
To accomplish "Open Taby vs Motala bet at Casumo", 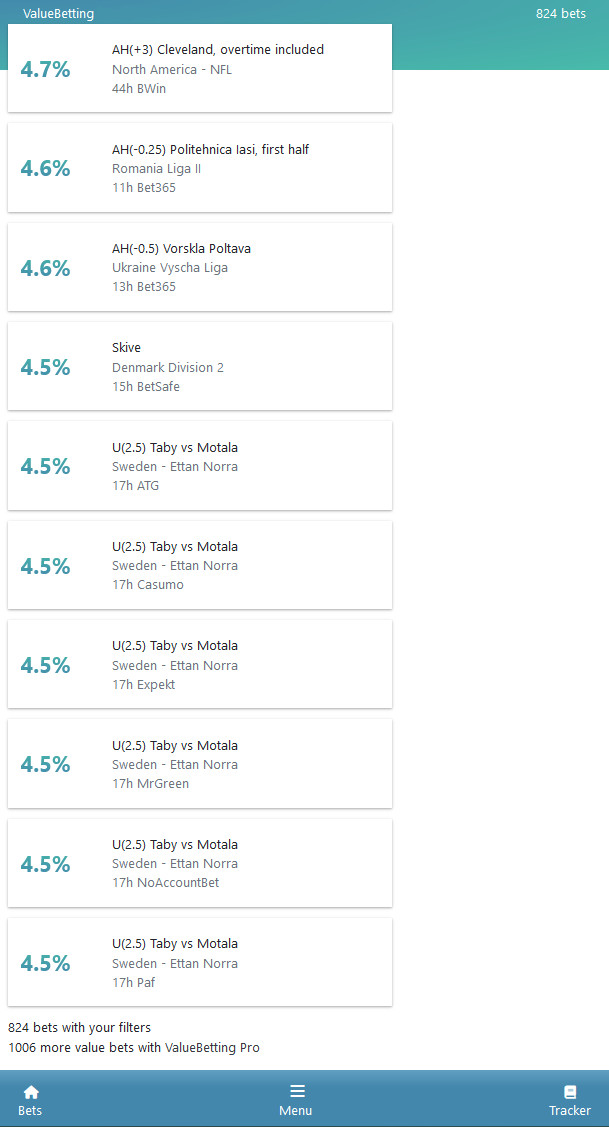I will 200,565.
